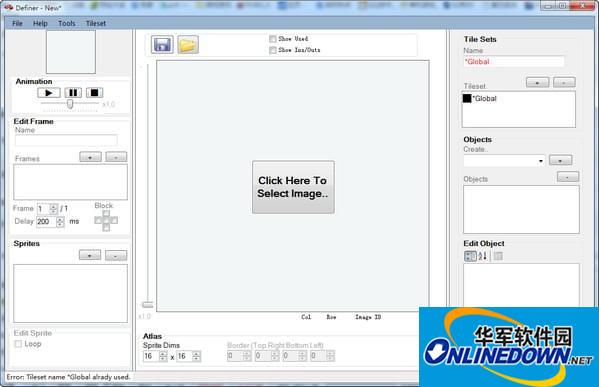Click the Delay value field
This screenshot has width=599, height=387.
[46, 222]
